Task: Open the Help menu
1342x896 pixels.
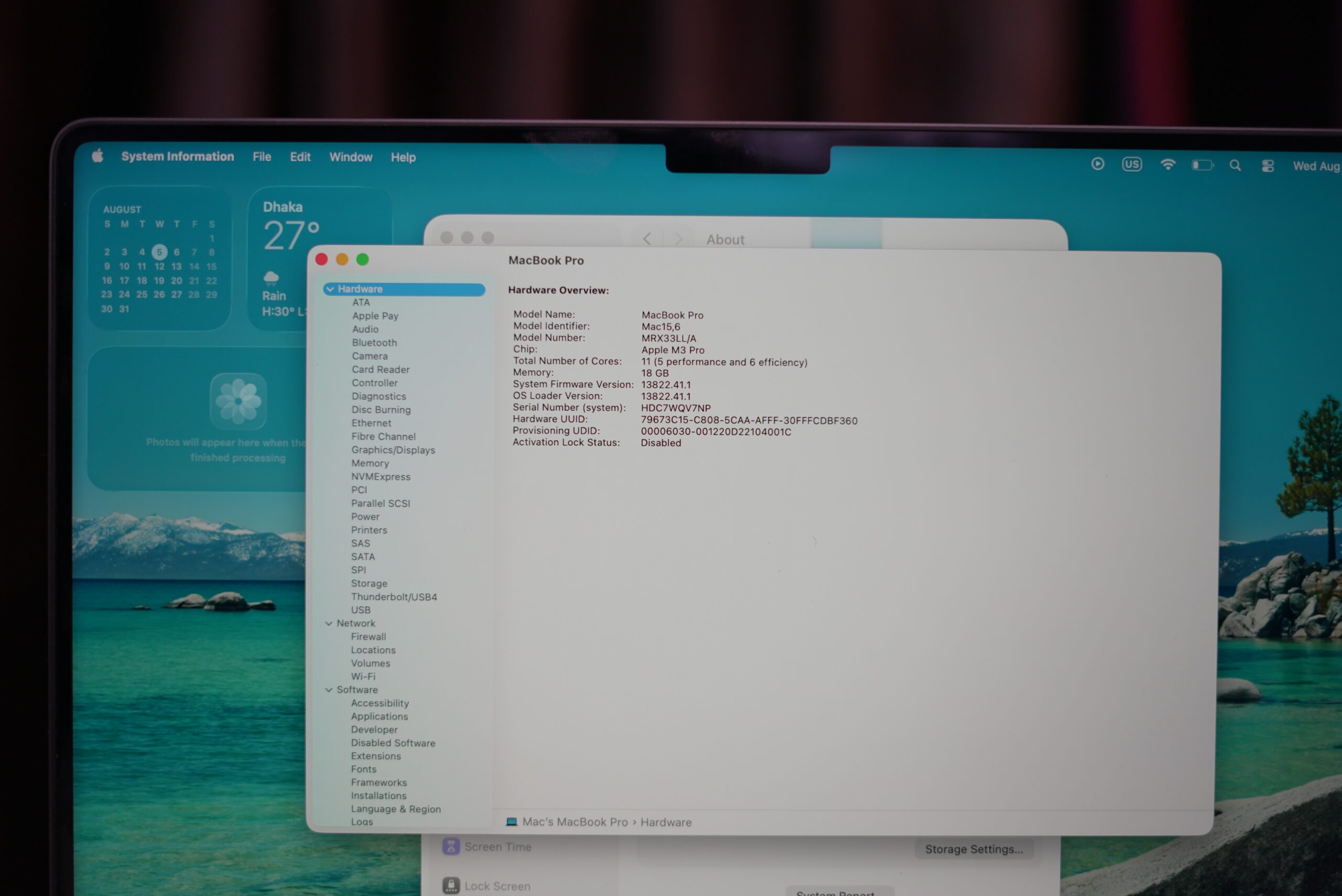Action: pyautogui.click(x=403, y=157)
